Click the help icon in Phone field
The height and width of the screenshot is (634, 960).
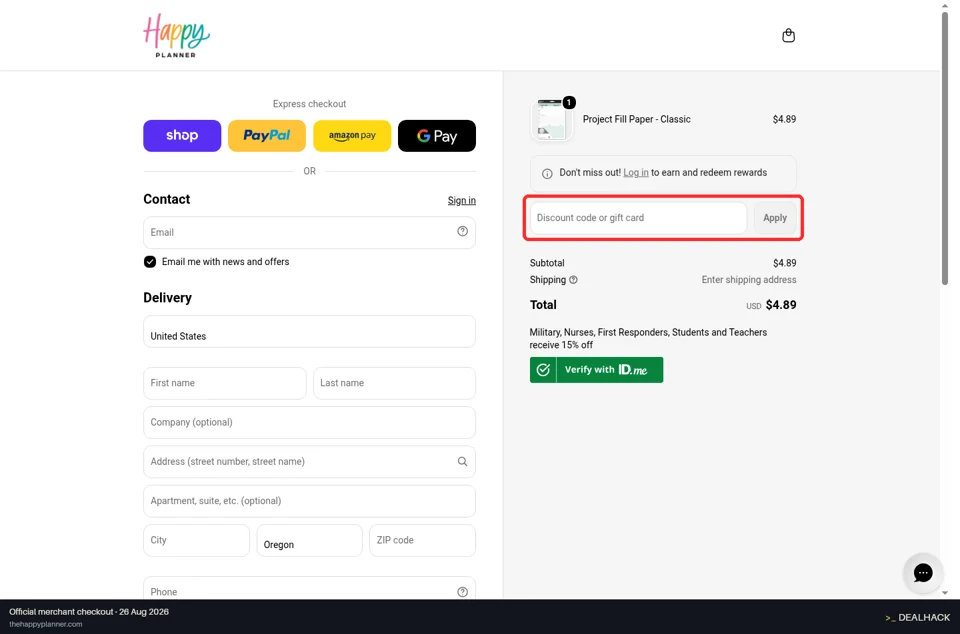tap(462, 592)
